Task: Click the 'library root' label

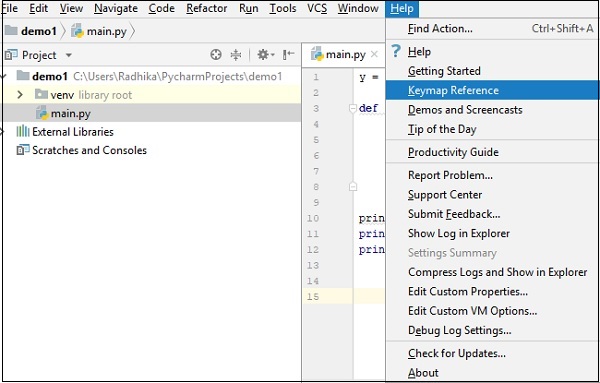Action: (x=105, y=95)
